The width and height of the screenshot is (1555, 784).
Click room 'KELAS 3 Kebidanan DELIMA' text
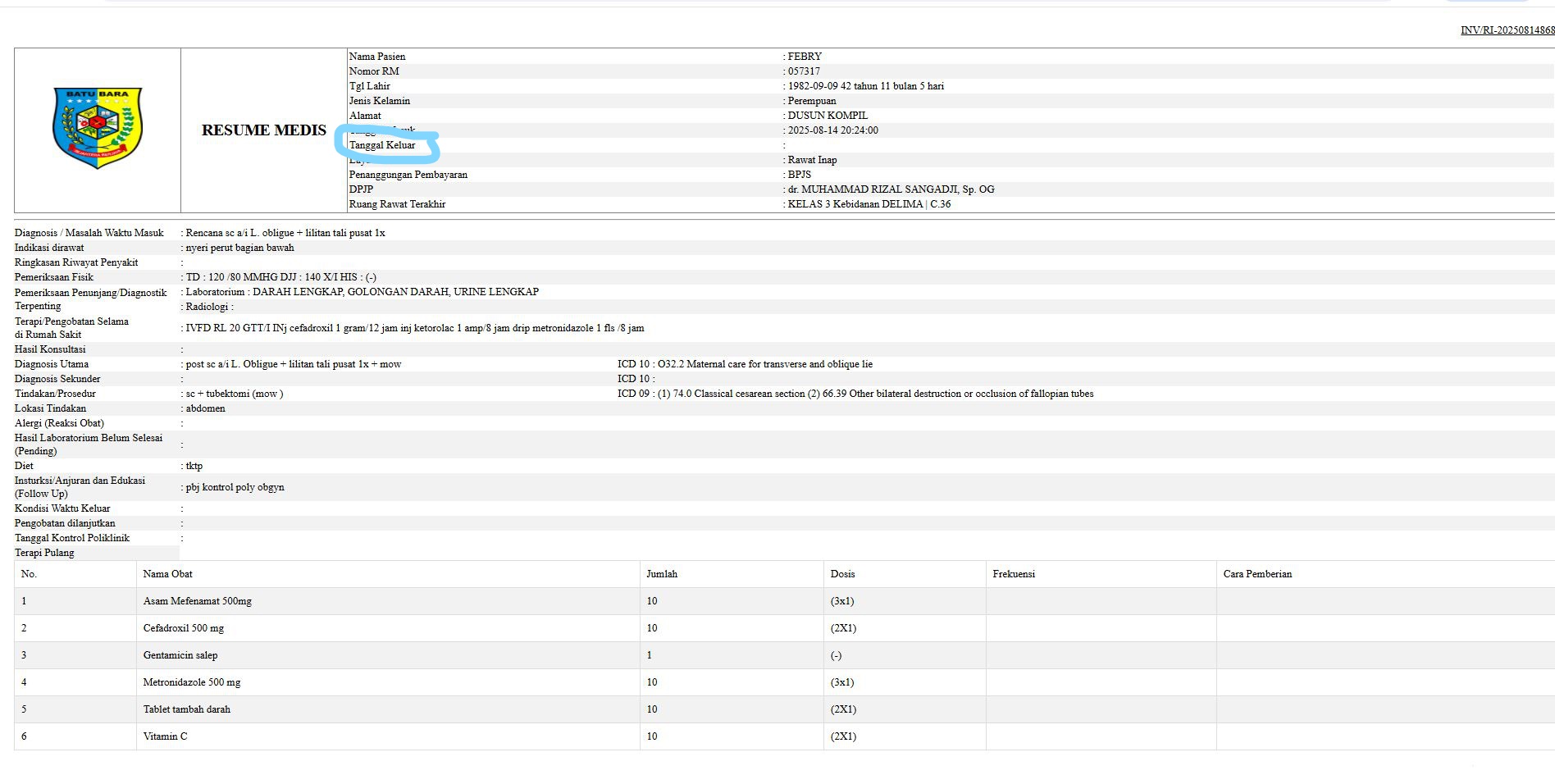(x=855, y=204)
